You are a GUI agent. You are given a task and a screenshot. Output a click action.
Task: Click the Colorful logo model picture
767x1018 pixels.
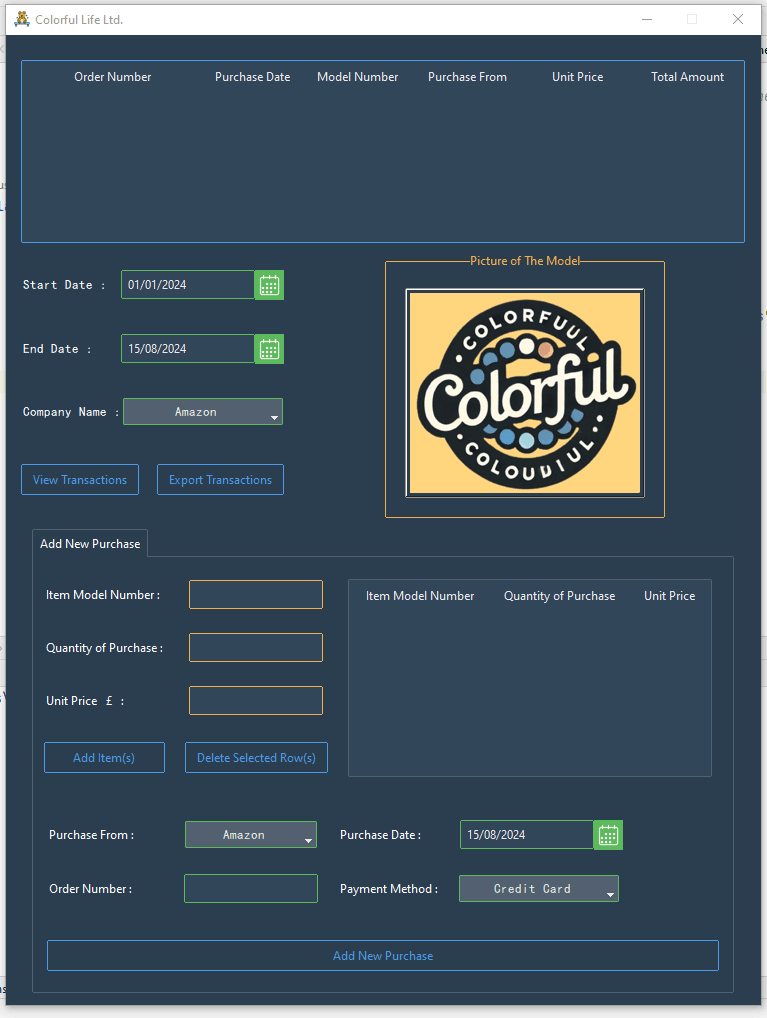coord(525,393)
